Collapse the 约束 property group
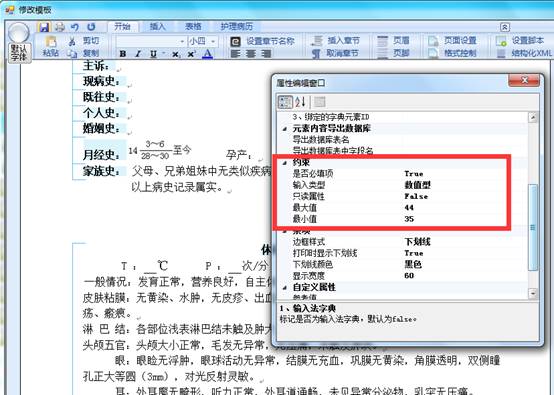This screenshot has height=395, width=554. (284, 163)
